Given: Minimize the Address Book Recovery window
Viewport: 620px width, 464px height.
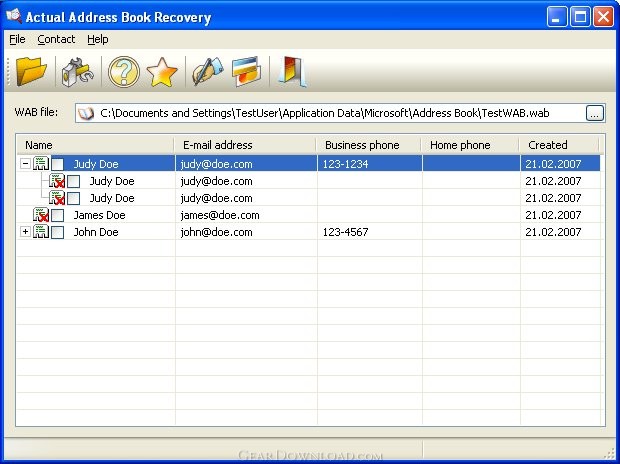Looking at the screenshot, I should (557, 17).
